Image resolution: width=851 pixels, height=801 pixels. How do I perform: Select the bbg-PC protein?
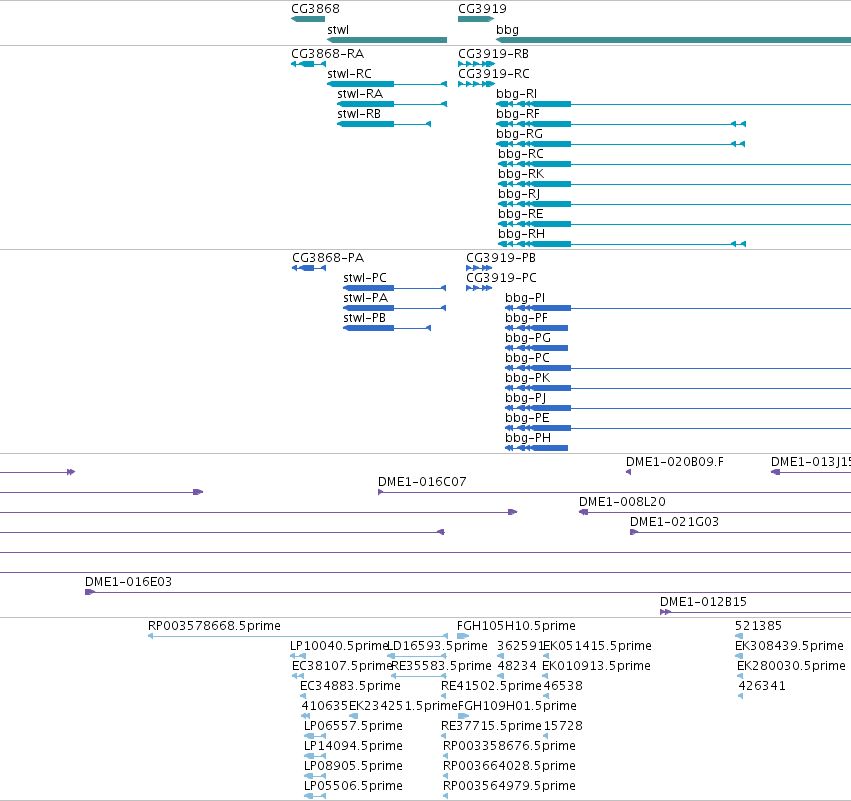678,368
